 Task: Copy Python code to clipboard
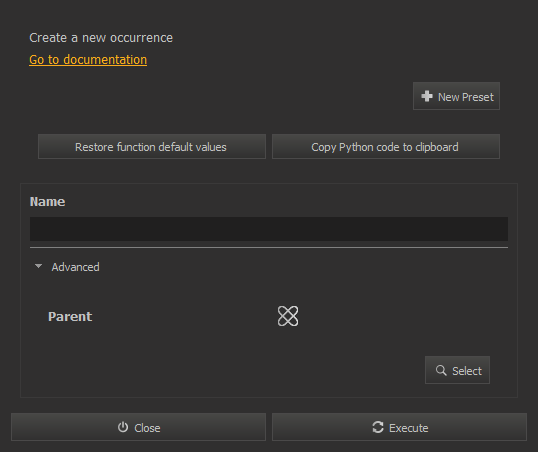pos(386,147)
